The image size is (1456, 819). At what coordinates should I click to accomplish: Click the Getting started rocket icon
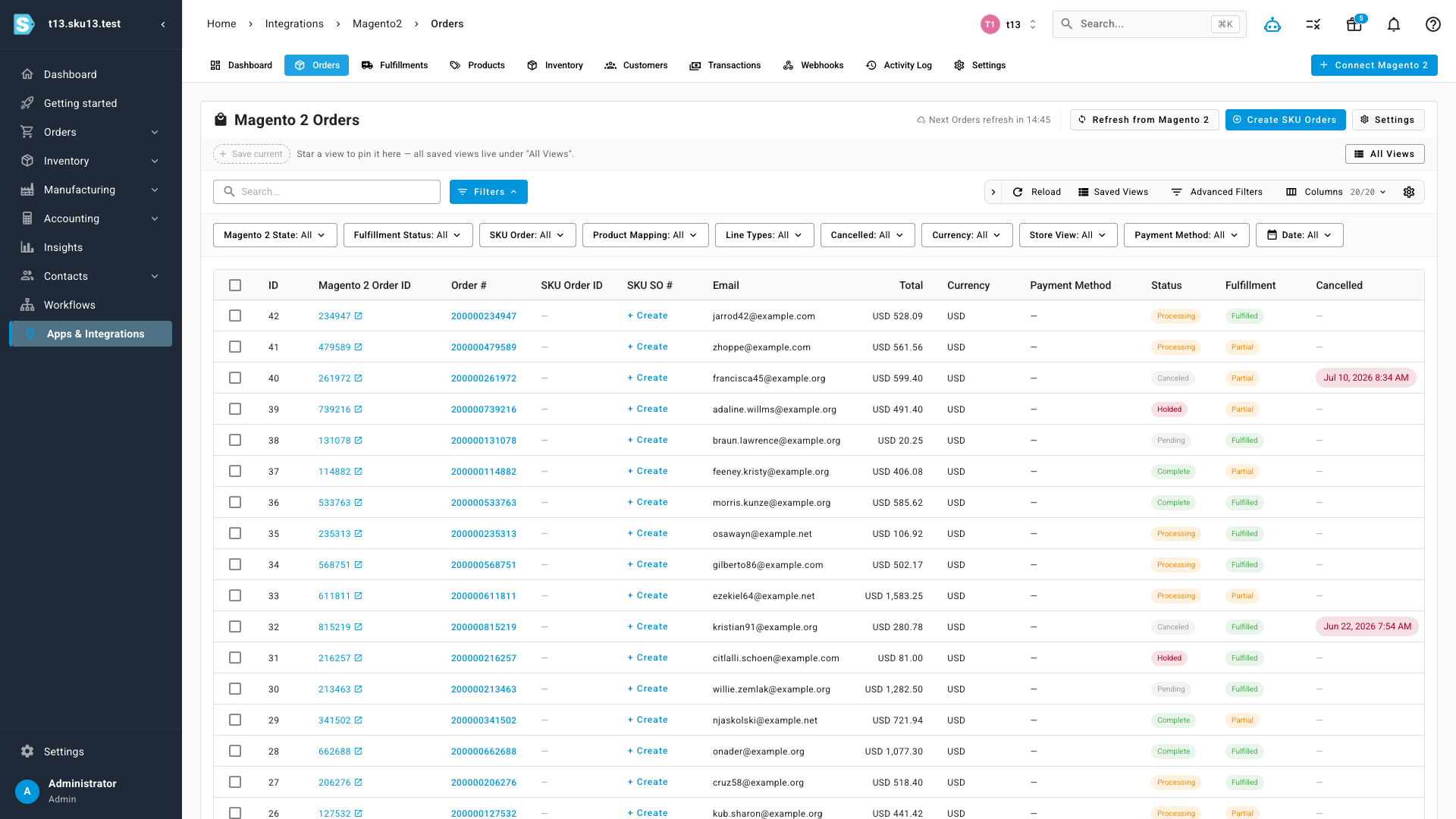click(27, 103)
